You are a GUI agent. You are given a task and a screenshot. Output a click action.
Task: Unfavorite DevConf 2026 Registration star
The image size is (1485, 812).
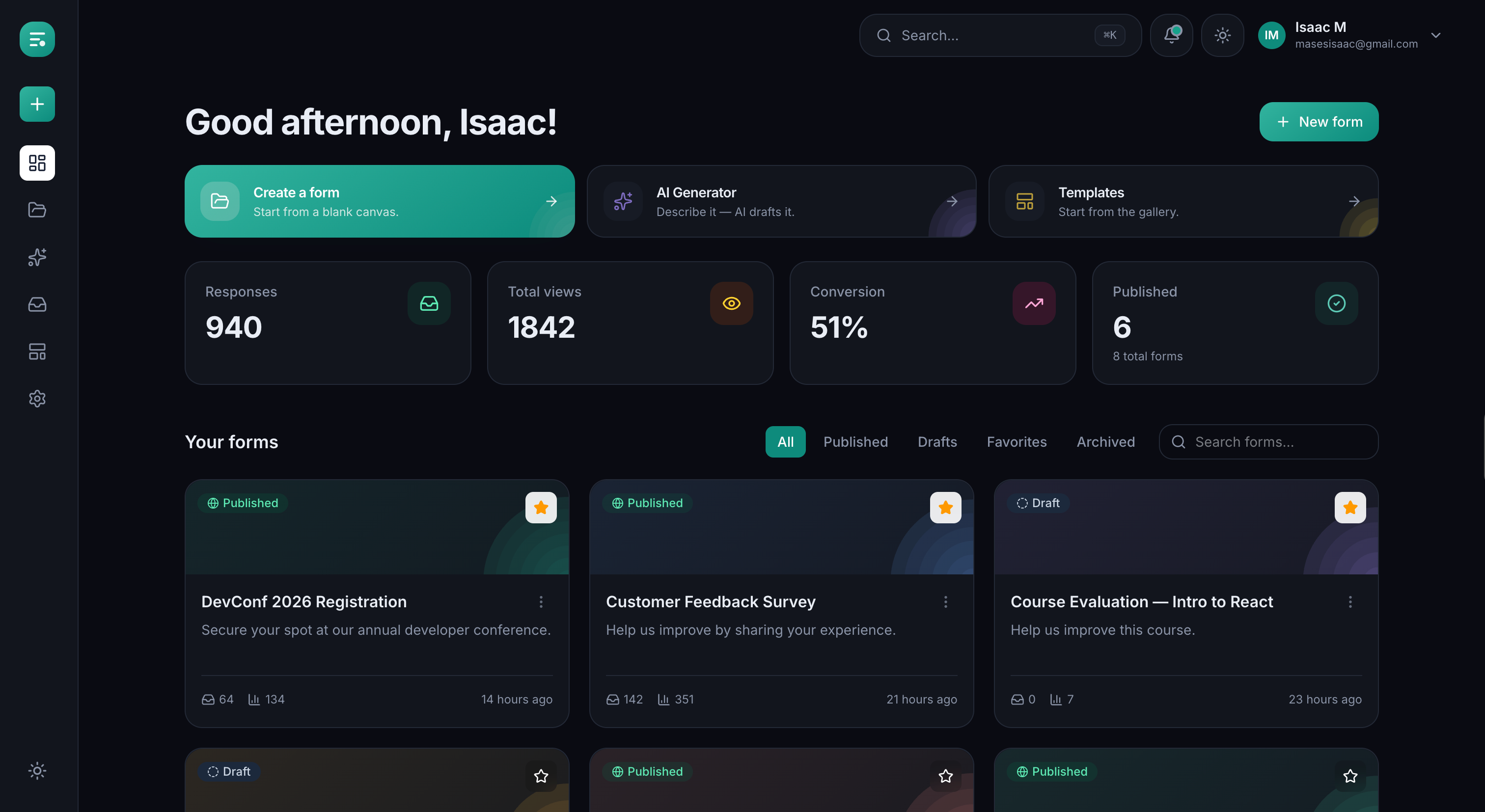tap(541, 507)
